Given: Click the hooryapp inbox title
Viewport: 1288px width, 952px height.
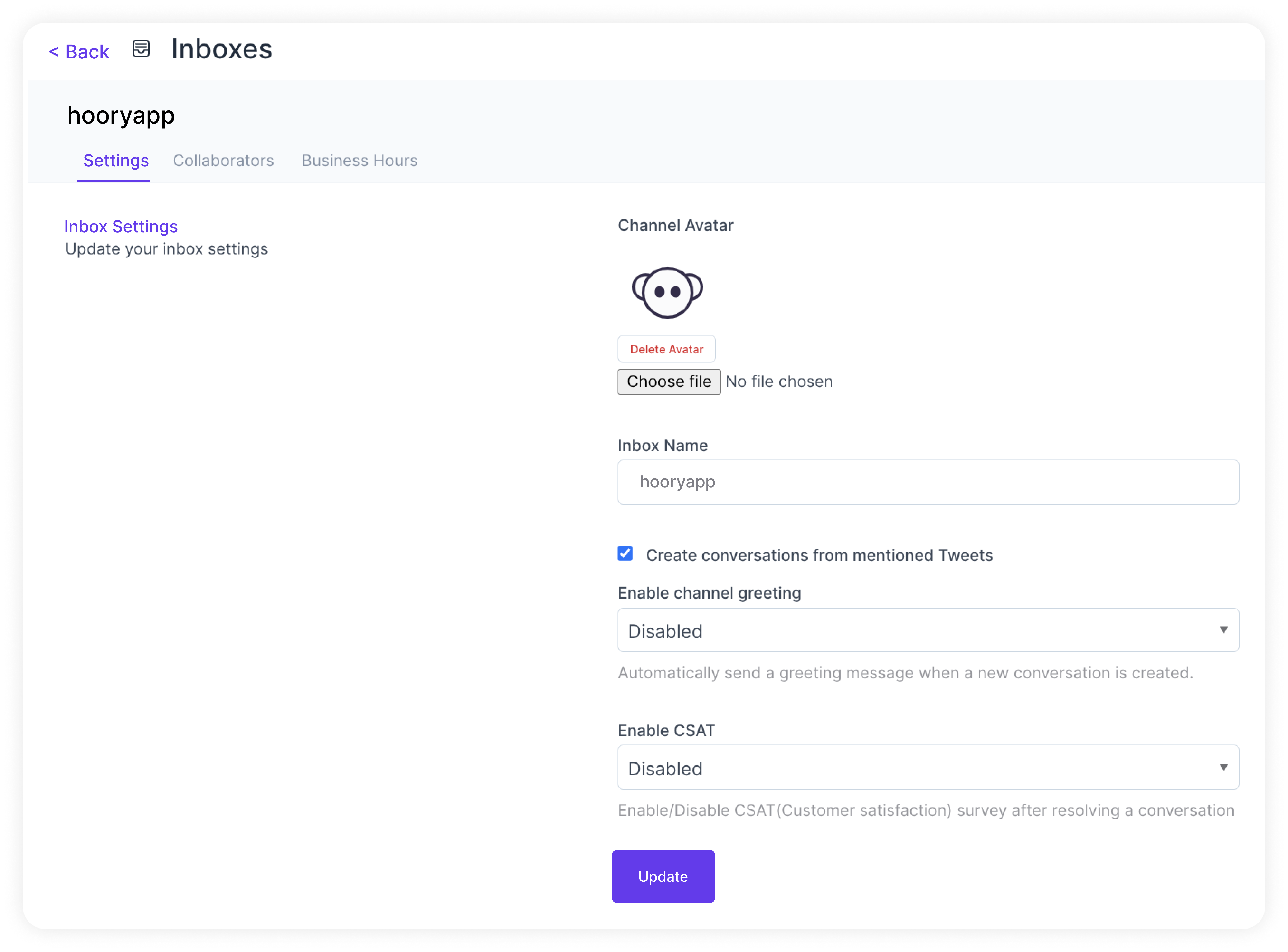Looking at the screenshot, I should coord(121,116).
